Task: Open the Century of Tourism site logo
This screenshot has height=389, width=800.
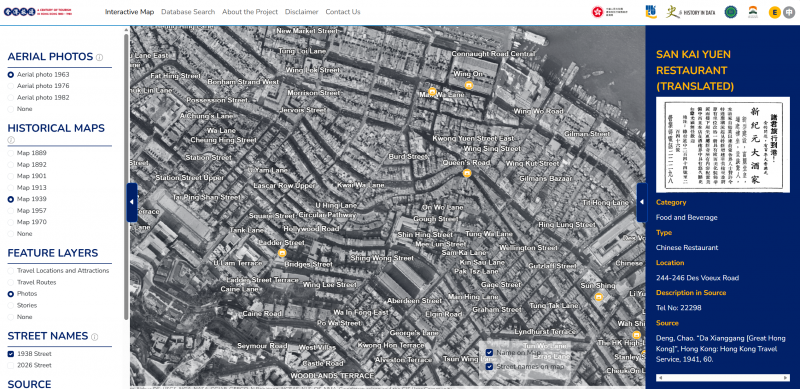Action: coord(37,11)
